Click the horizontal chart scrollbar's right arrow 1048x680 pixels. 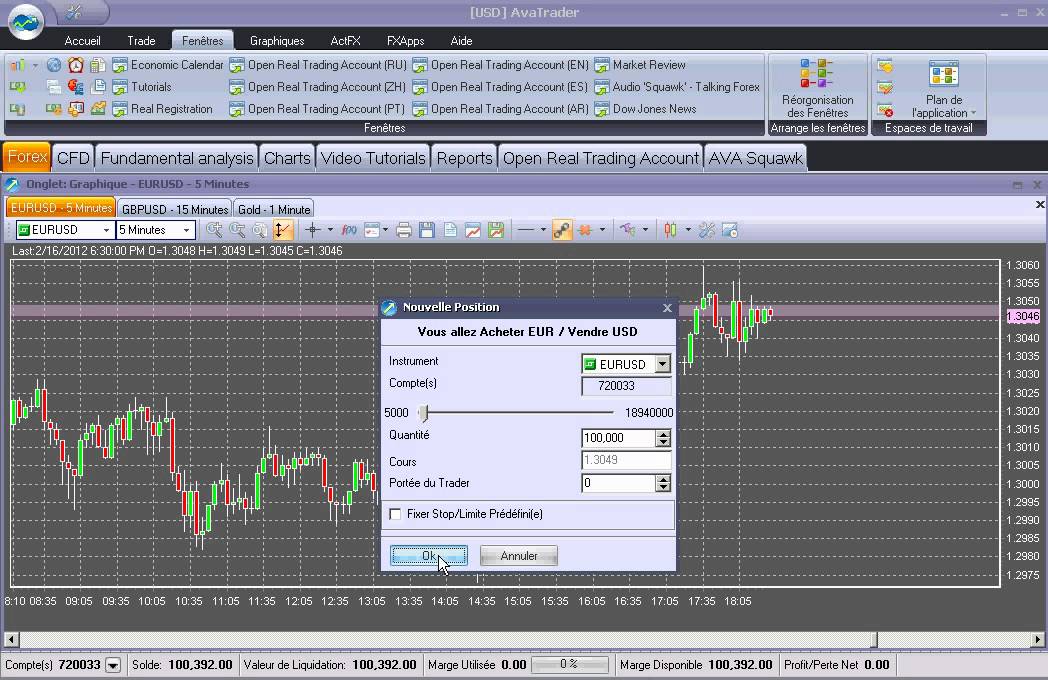click(x=1037, y=639)
